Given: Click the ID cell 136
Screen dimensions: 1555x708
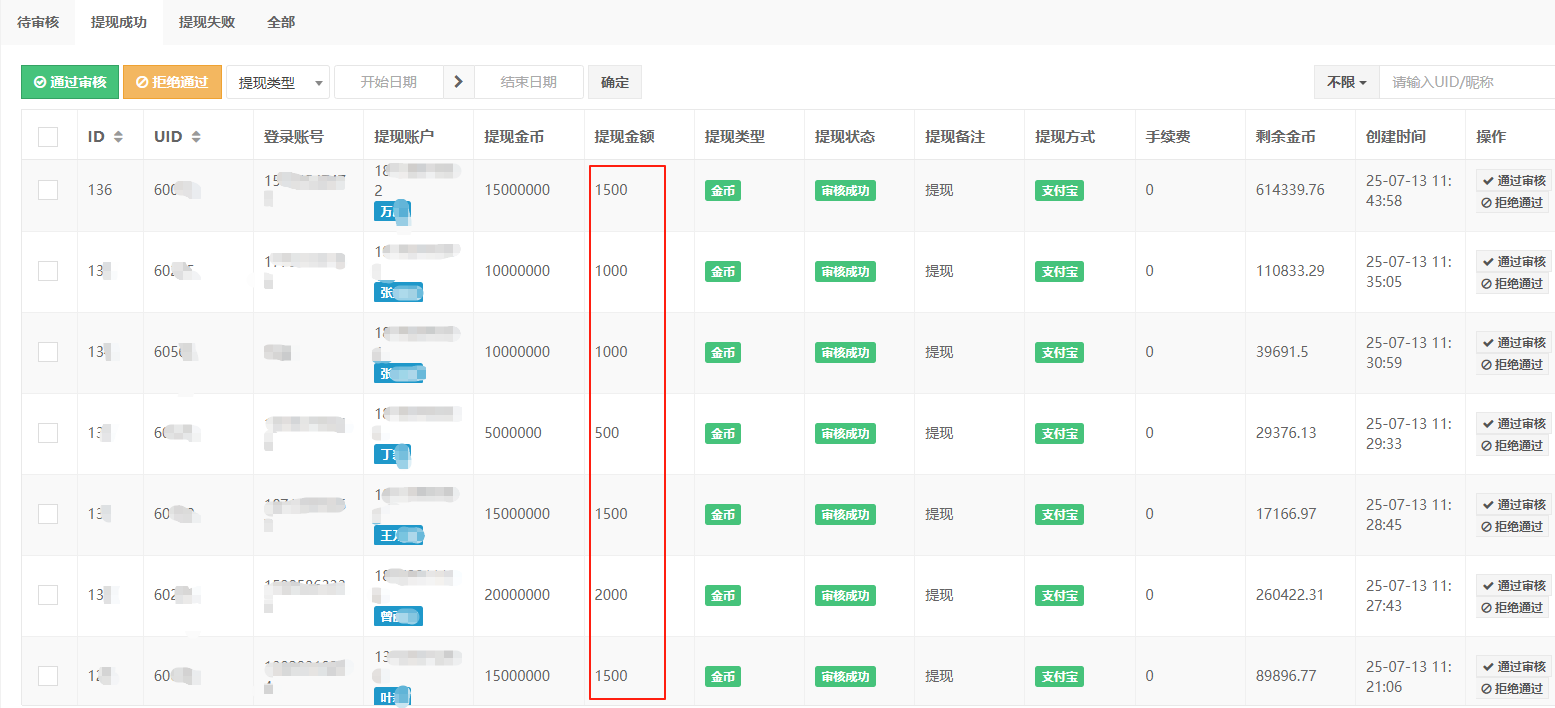Looking at the screenshot, I should coord(100,189).
